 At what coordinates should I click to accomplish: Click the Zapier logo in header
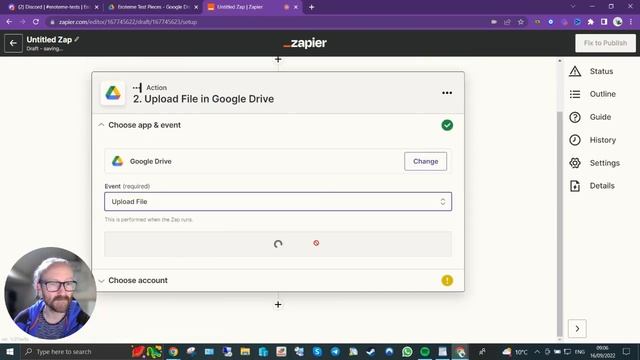(305, 43)
